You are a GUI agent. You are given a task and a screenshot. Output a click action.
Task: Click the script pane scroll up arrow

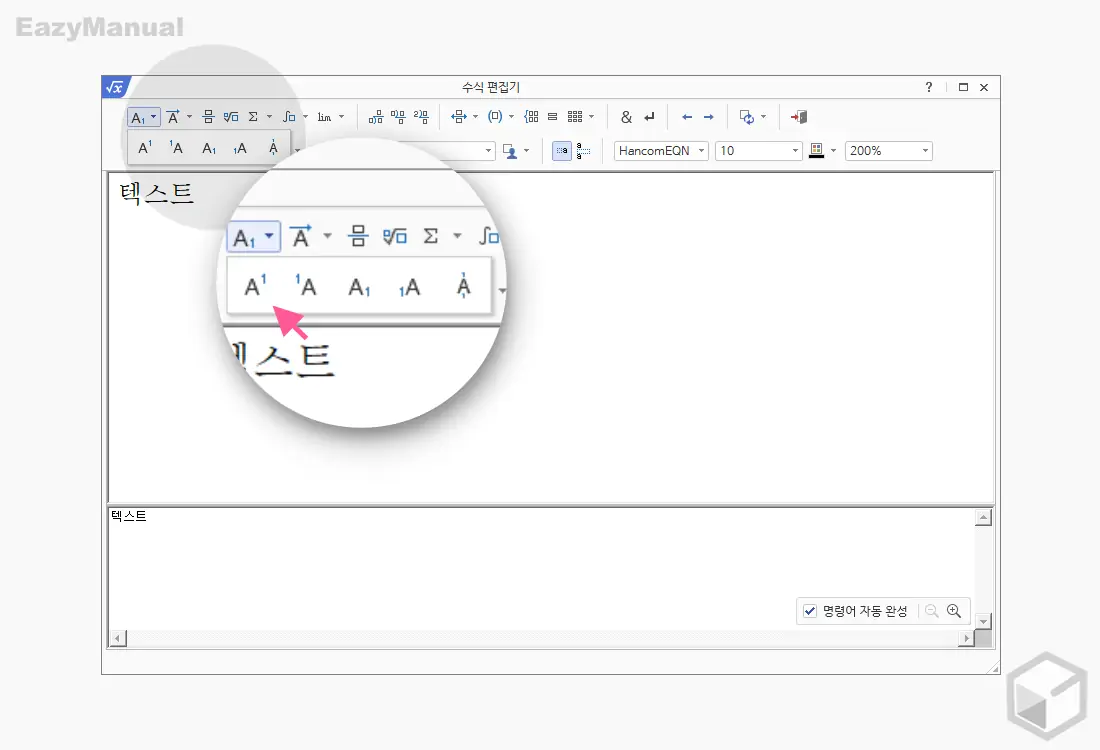(984, 518)
